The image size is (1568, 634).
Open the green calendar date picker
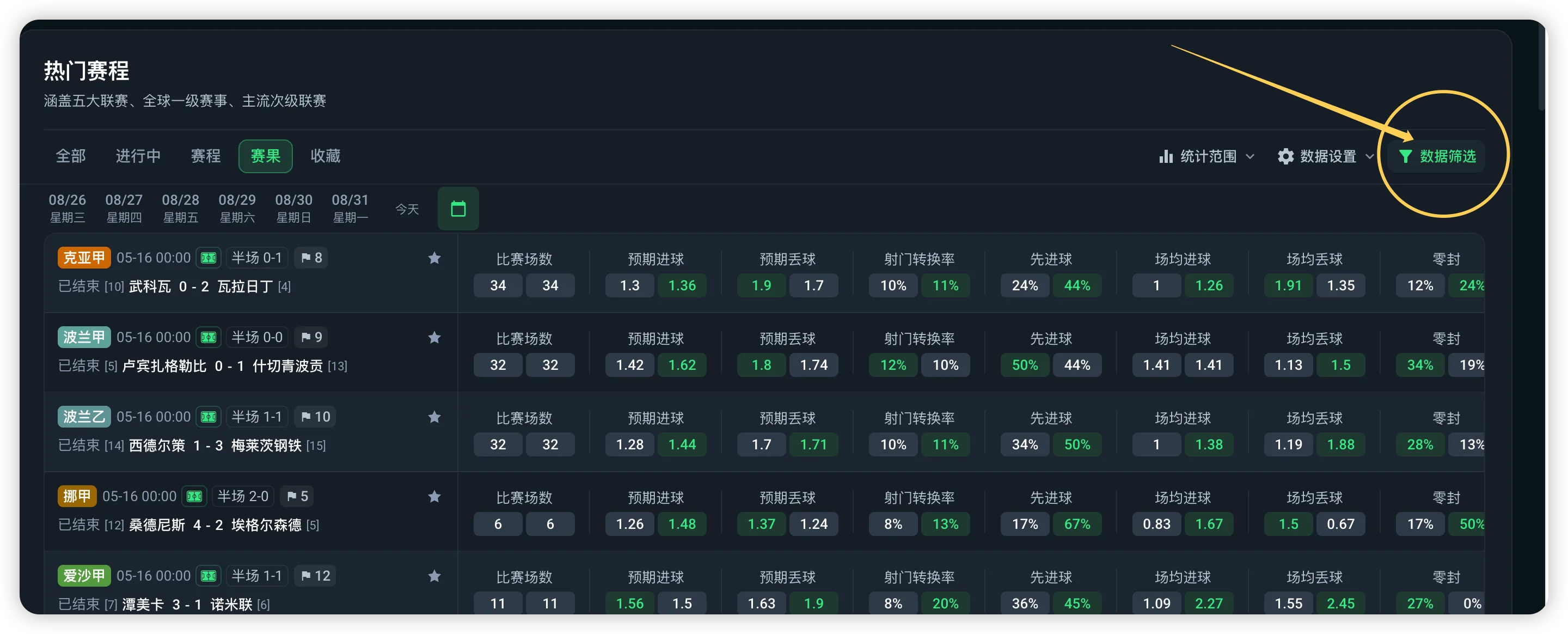(x=458, y=209)
